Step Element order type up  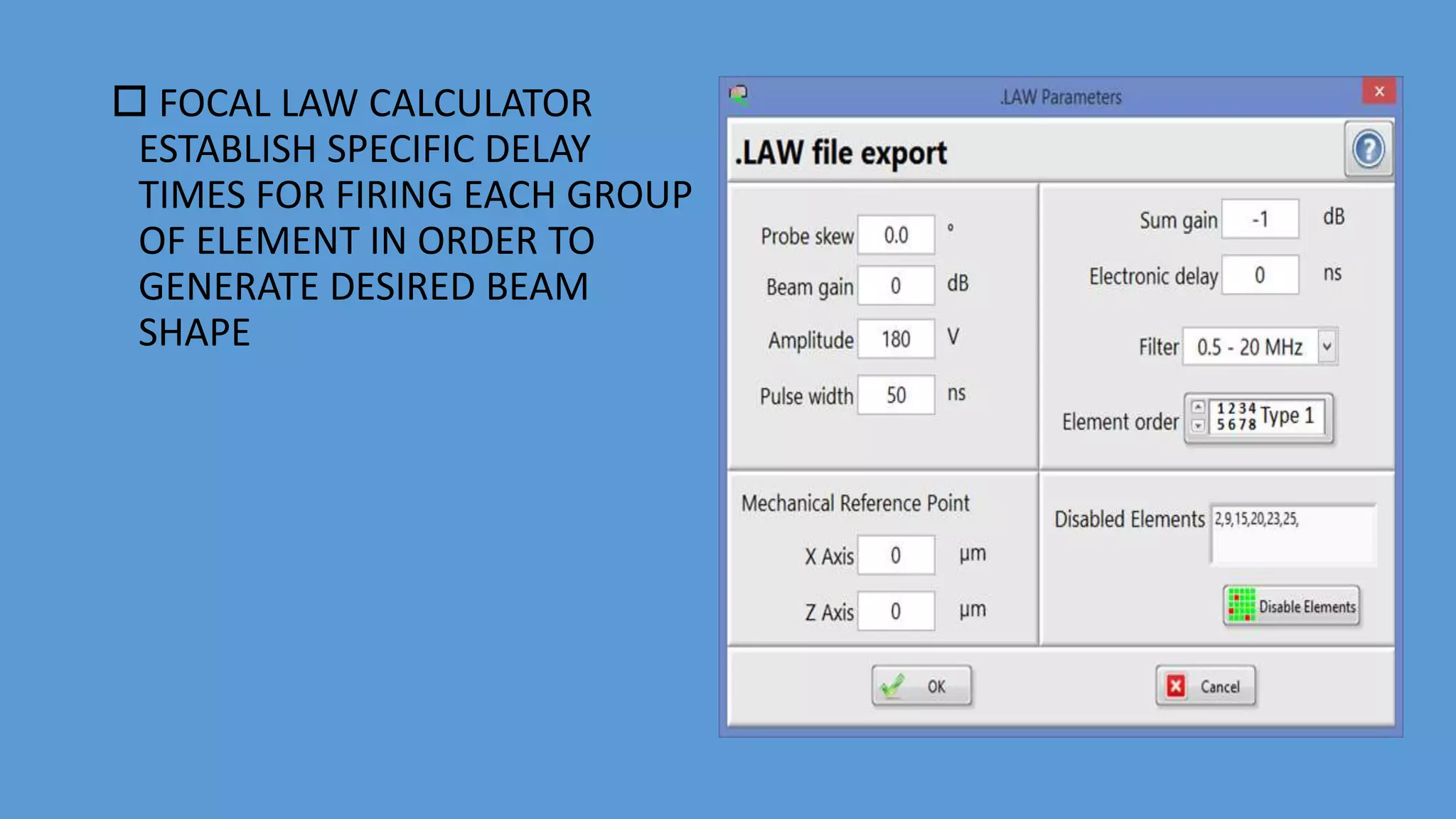[x=1199, y=407]
